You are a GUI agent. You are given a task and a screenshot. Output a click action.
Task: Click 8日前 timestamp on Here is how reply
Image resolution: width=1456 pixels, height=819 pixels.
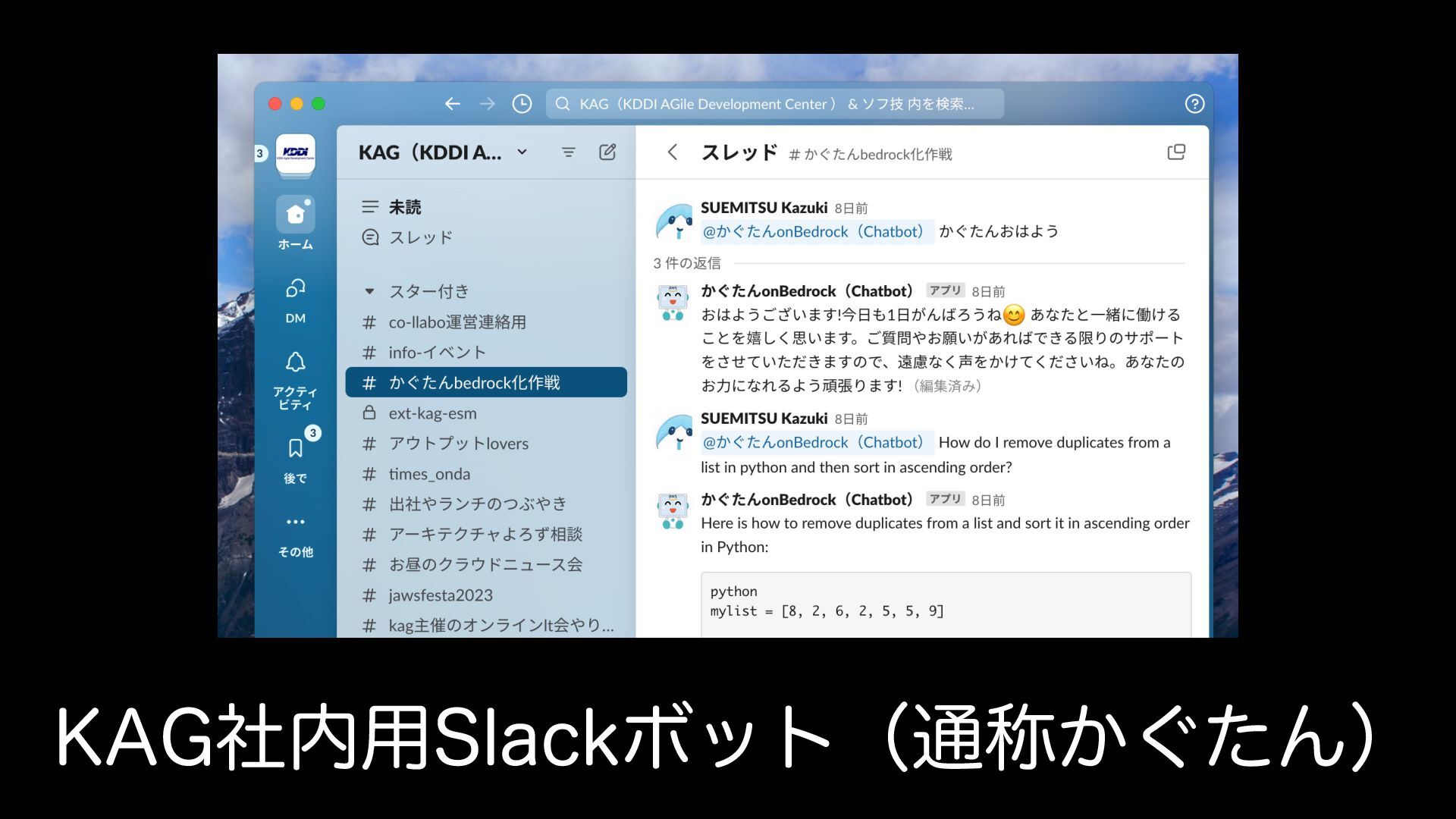[988, 500]
